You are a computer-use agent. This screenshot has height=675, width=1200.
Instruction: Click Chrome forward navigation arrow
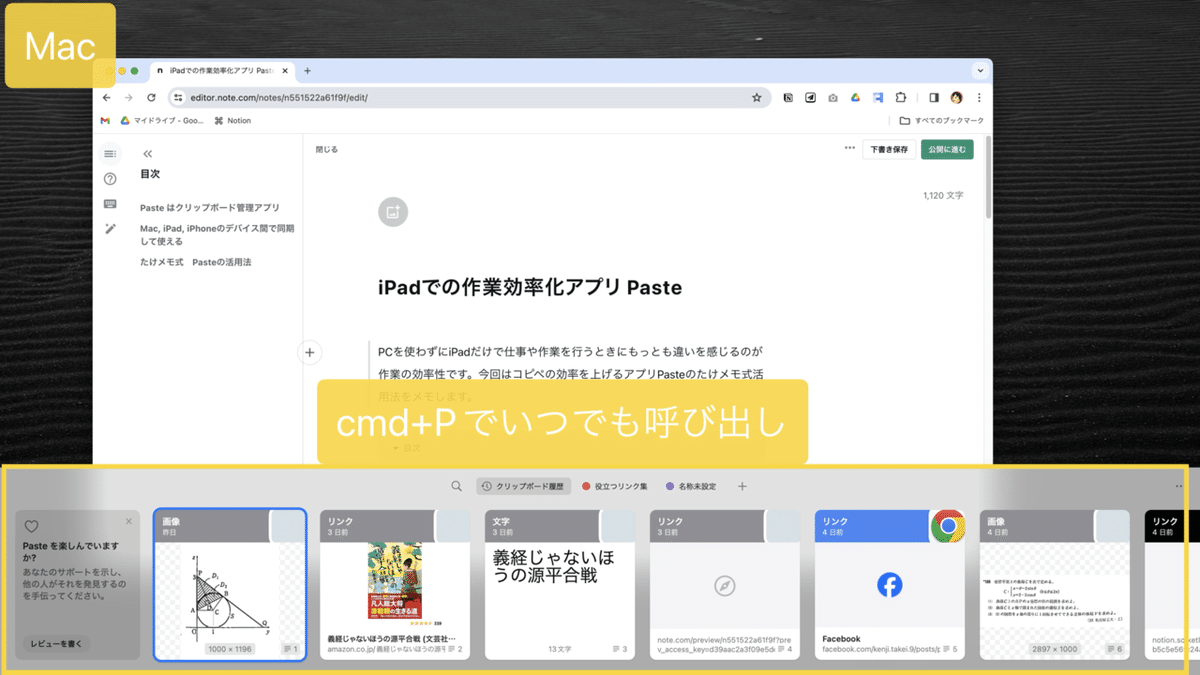click(x=128, y=98)
